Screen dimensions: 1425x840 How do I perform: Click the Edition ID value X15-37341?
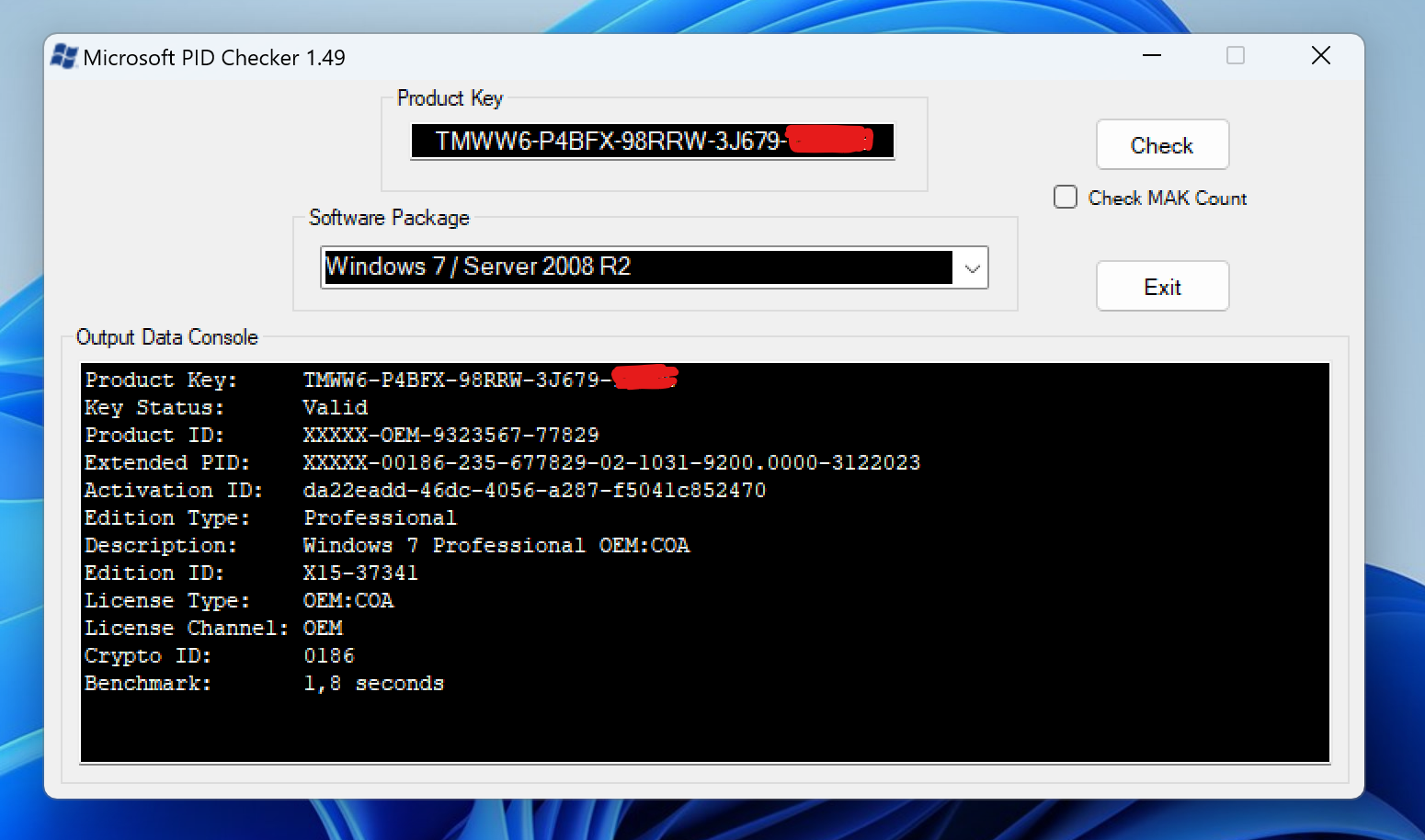361,573
